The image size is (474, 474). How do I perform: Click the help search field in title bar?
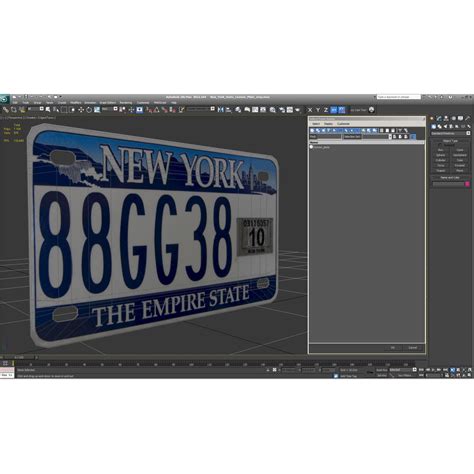coord(398,97)
